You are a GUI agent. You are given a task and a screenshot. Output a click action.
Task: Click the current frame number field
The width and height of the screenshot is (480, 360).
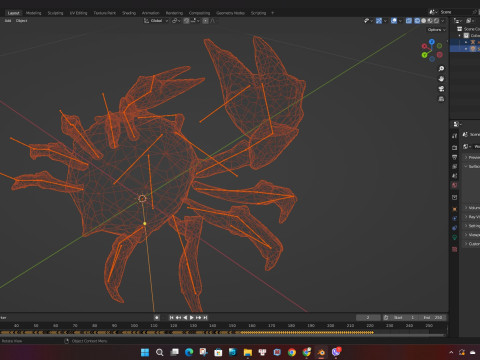368,317
